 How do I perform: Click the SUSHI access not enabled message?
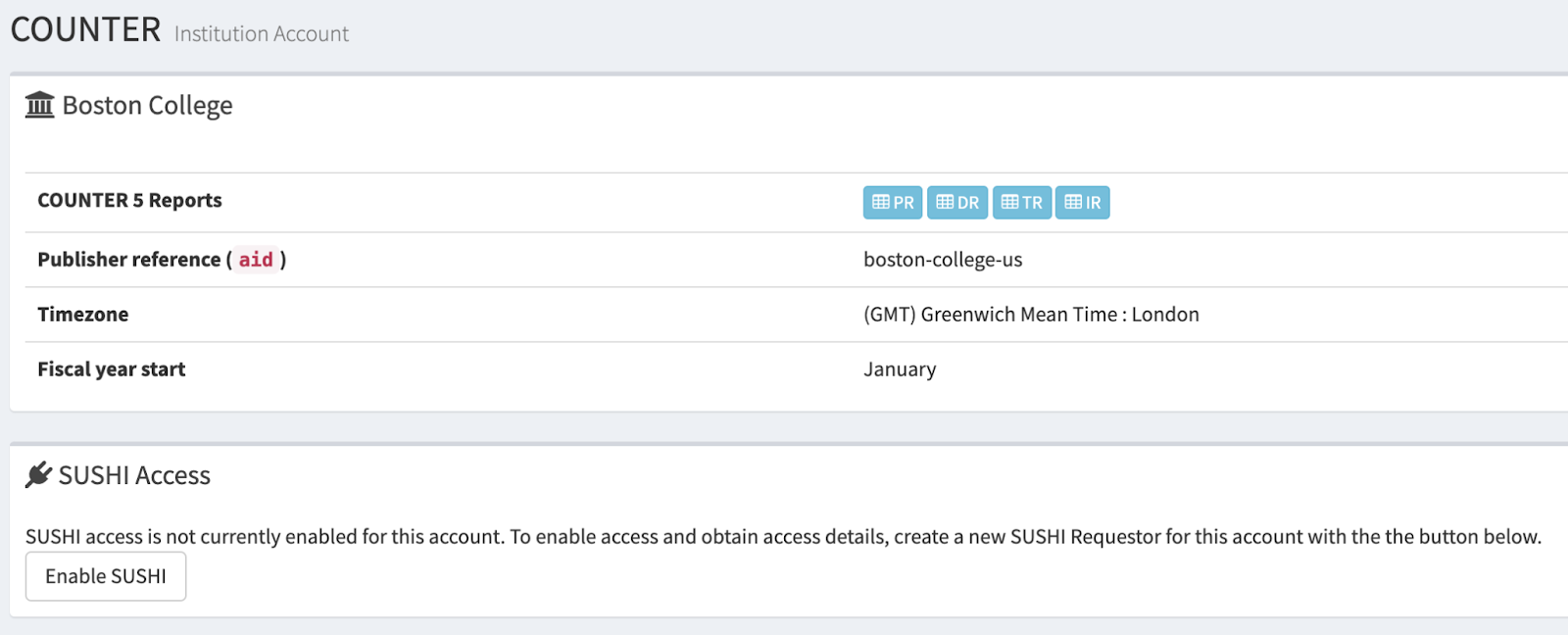click(782, 537)
